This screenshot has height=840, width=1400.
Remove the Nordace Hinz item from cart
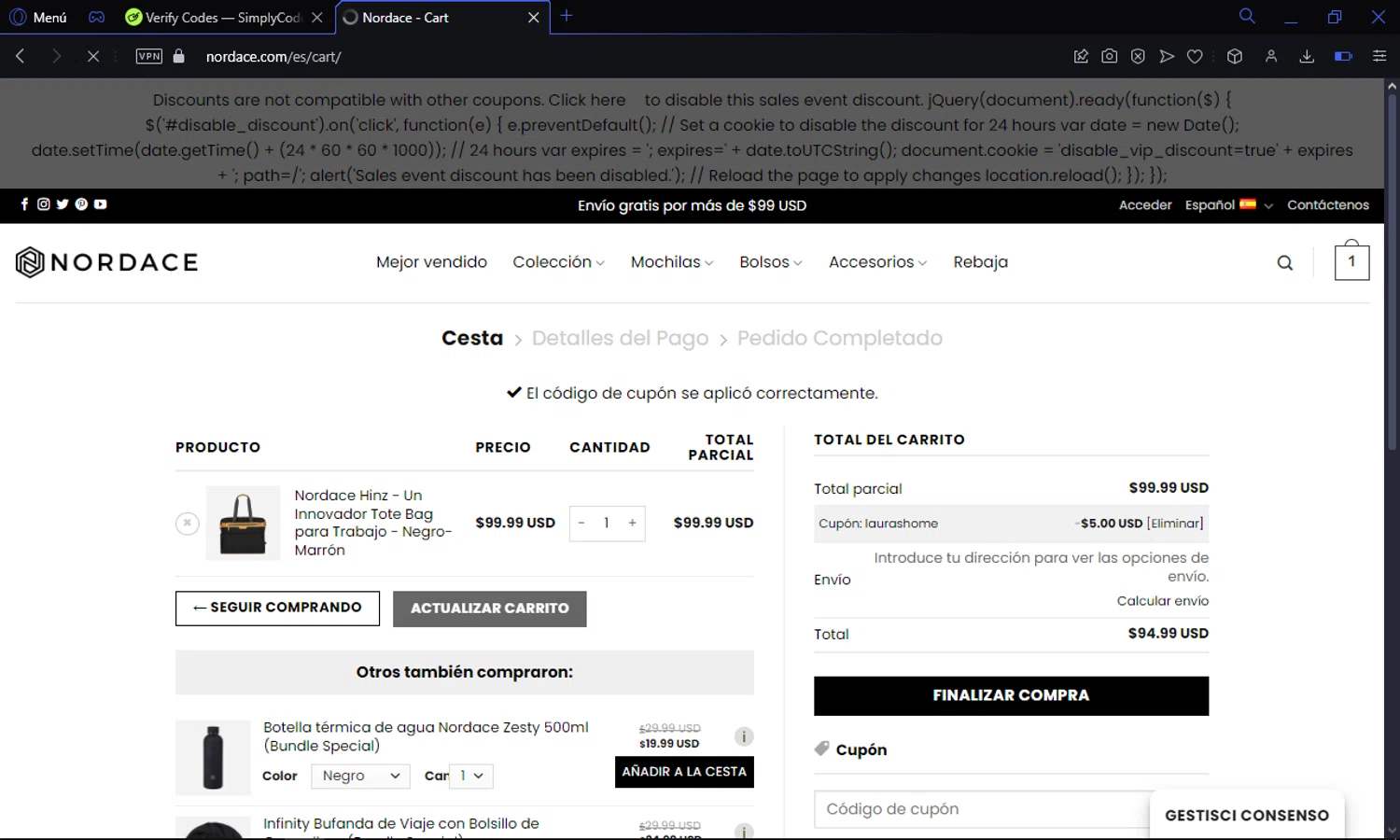(x=188, y=523)
